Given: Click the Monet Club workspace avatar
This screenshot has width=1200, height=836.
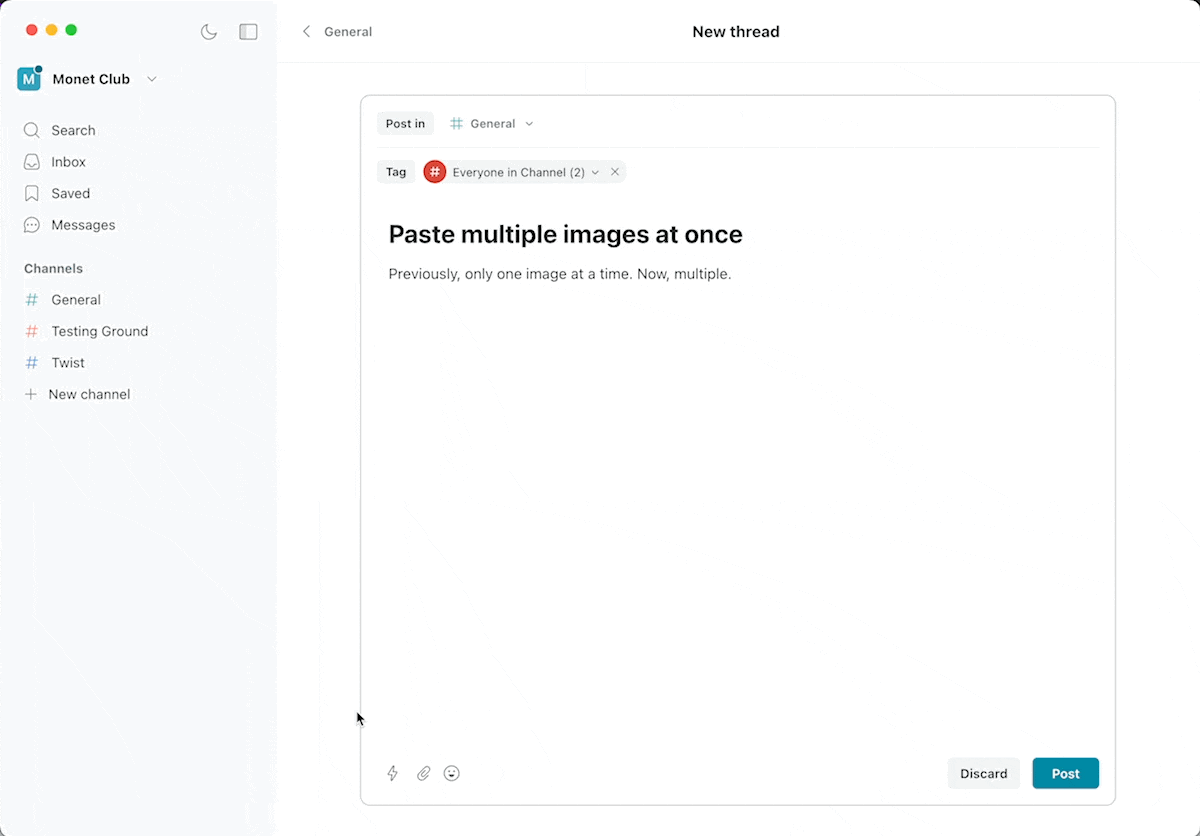Looking at the screenshot, I should [29, 79].
